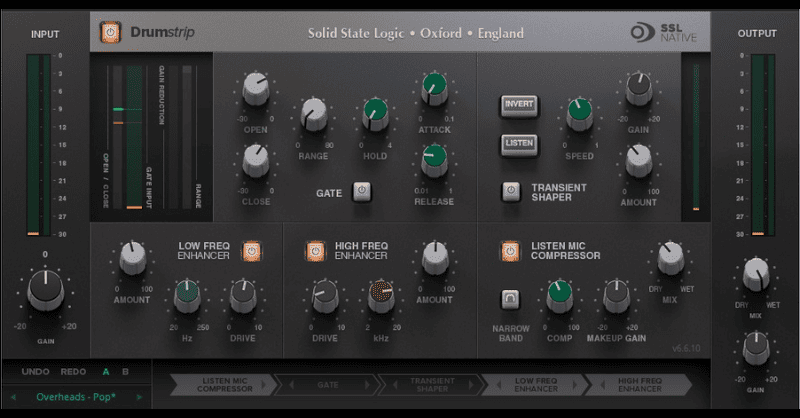Open the Overheads - Pop preset name

(x=76, y=397)
